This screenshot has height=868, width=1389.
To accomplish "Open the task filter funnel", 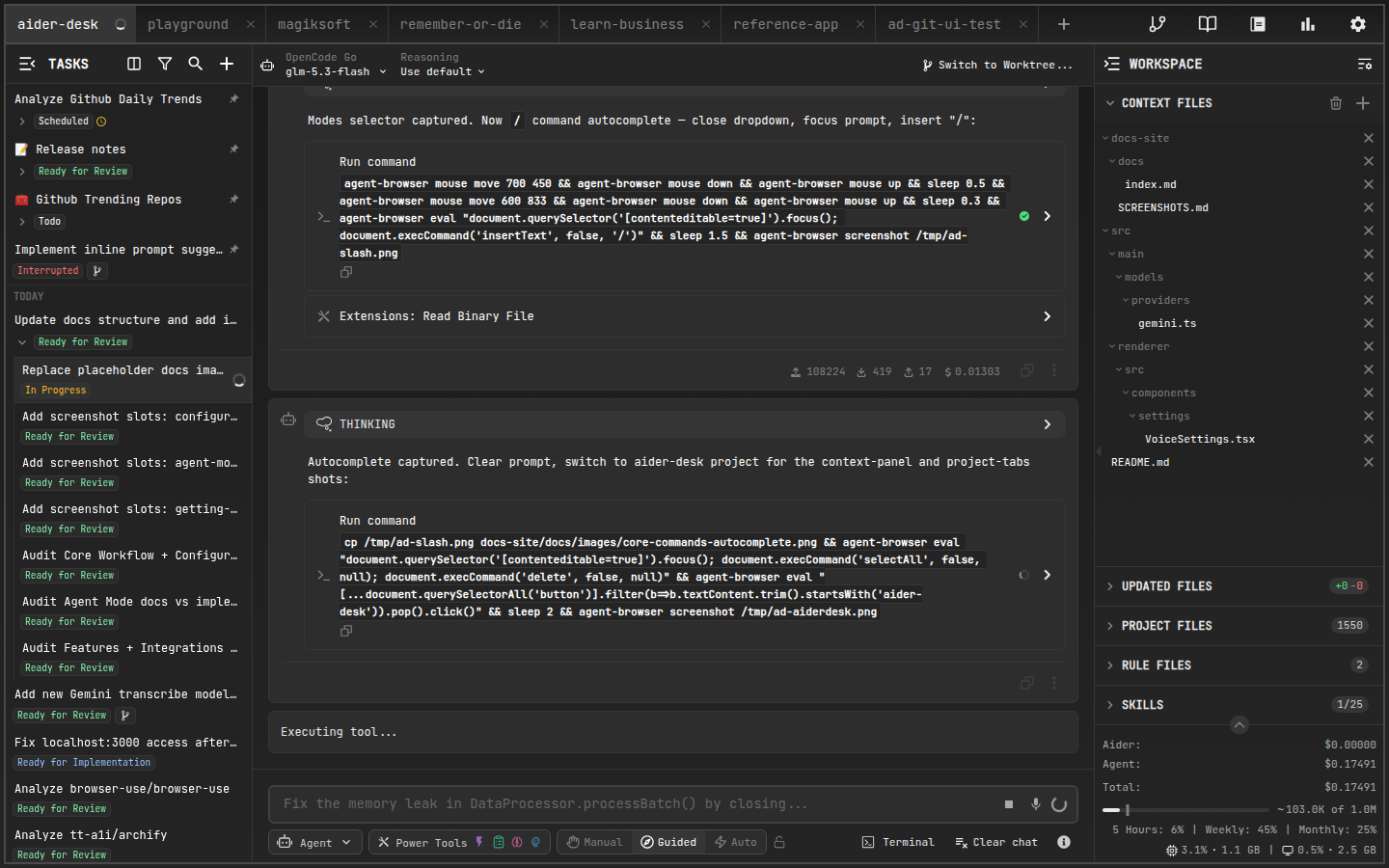I will coord(165,64).
